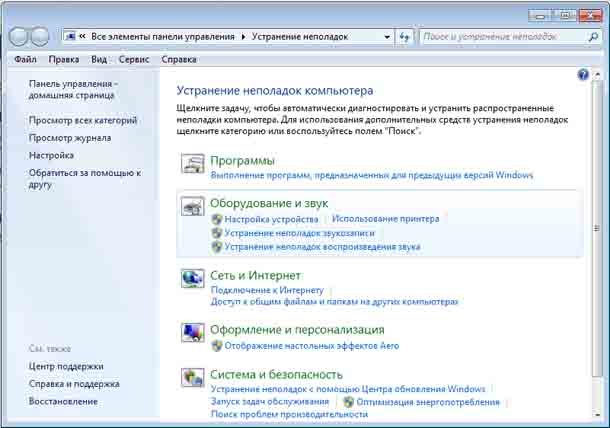Click shield icon beside 'Отображение настольных эффектов Aero'
Image resolution: width=610 pixels, height=428 pixels.
pos(217,346)
